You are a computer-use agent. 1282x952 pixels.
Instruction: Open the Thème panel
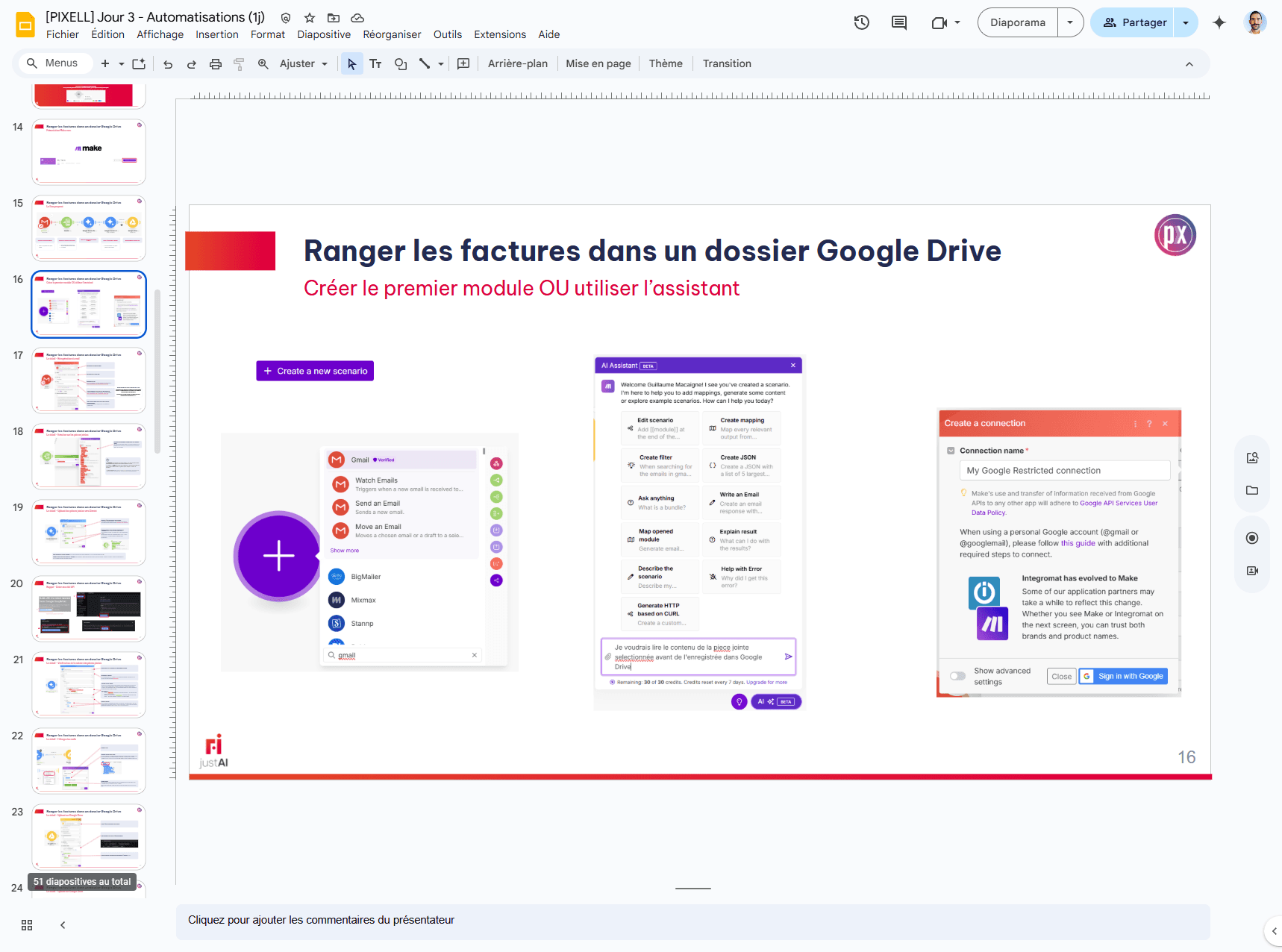(666, 63)
